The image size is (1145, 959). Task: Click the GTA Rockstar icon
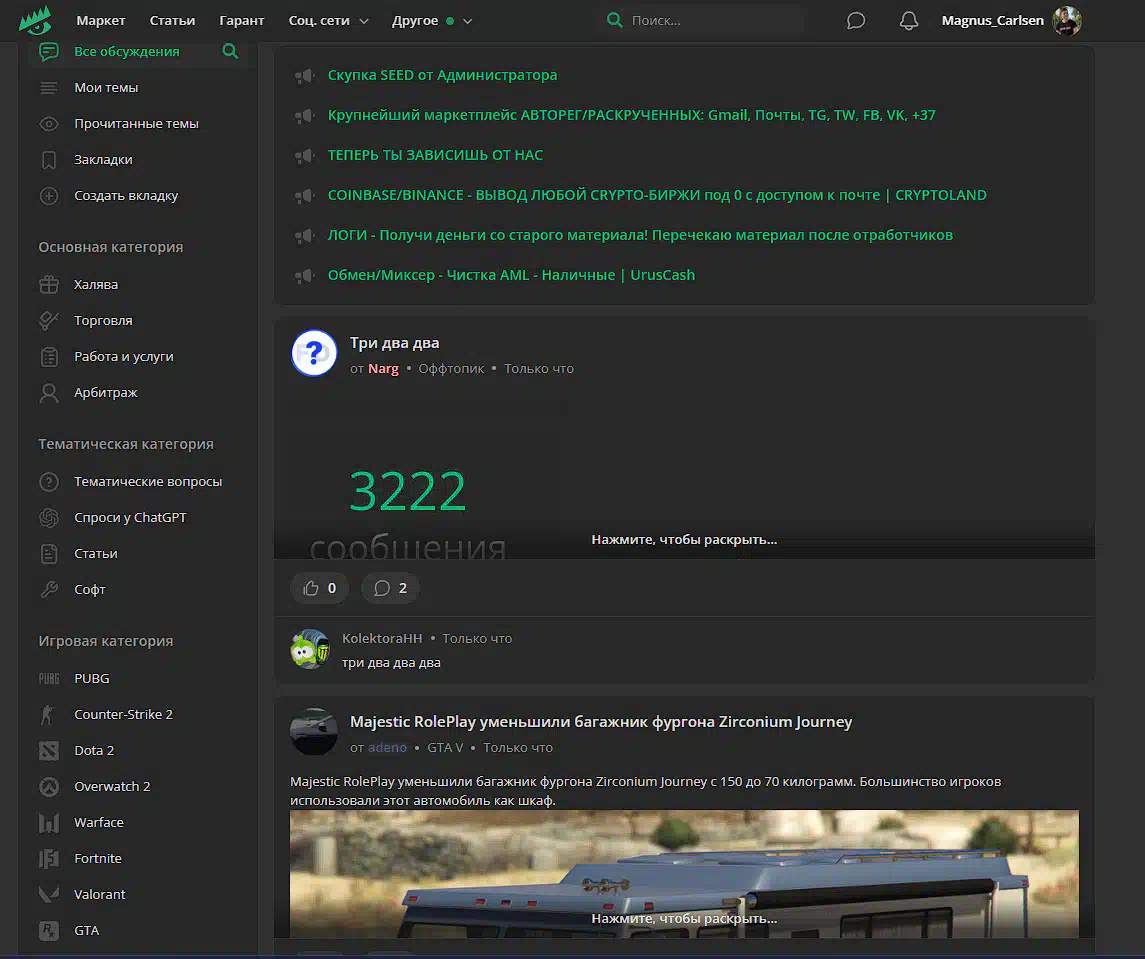click(x=49, y=931)
